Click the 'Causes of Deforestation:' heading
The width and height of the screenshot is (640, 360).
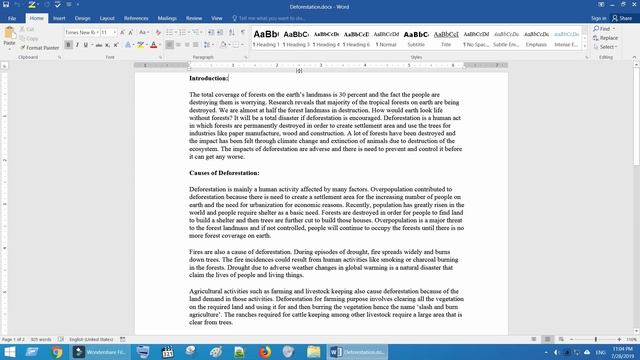click(224, 173)
